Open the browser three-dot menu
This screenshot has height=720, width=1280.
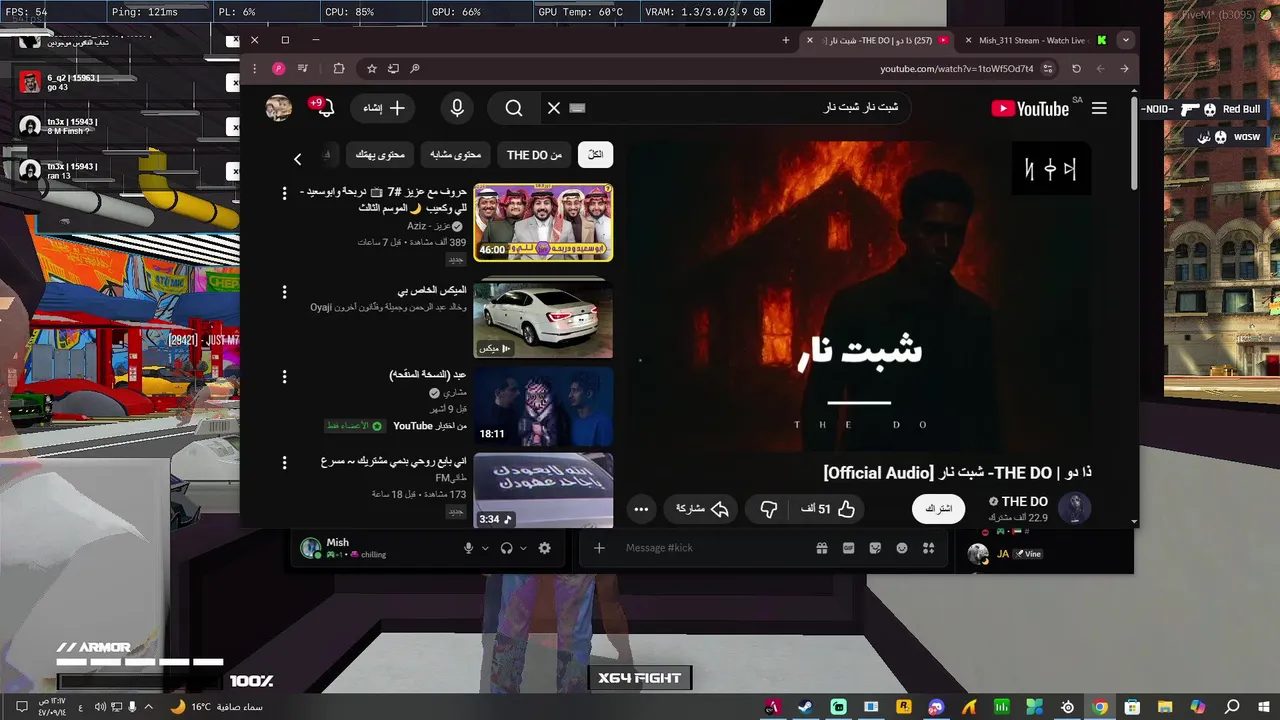tap(254, 68)
